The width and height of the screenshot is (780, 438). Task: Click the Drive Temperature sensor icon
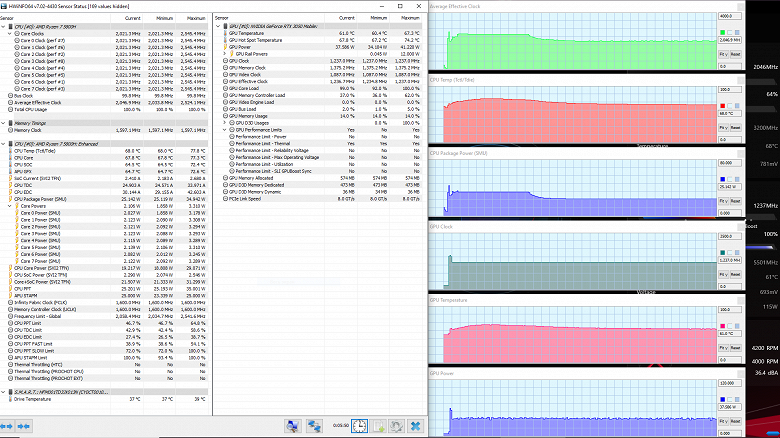8,397
